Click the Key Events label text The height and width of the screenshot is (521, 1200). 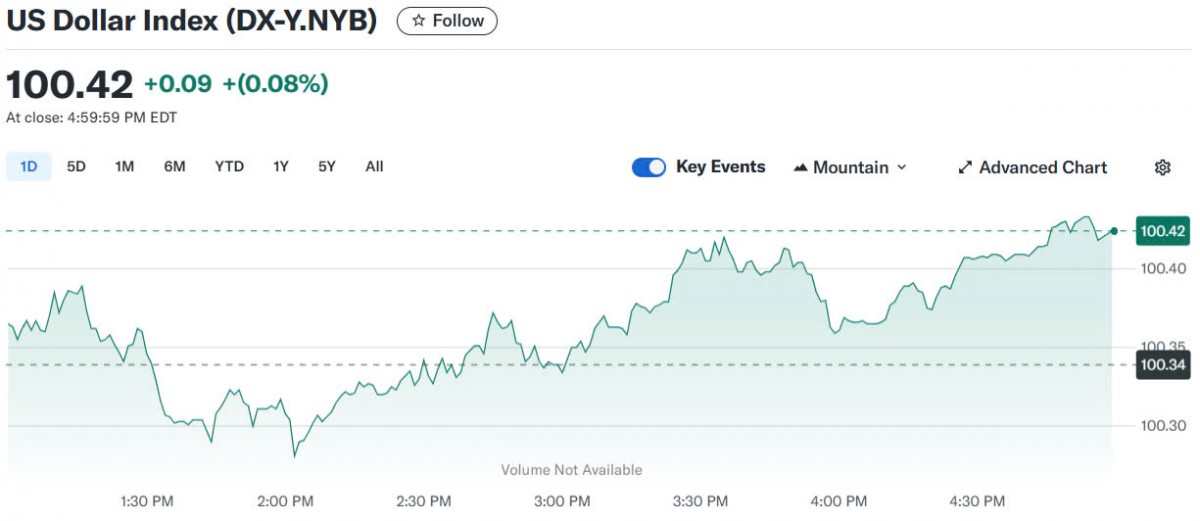tap(720, 167)
